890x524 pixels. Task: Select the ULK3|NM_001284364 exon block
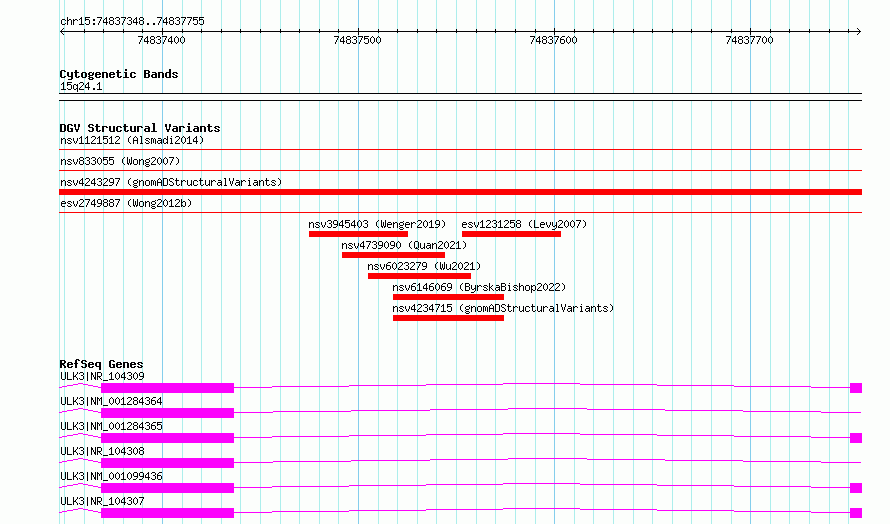[x=167, y=413]
